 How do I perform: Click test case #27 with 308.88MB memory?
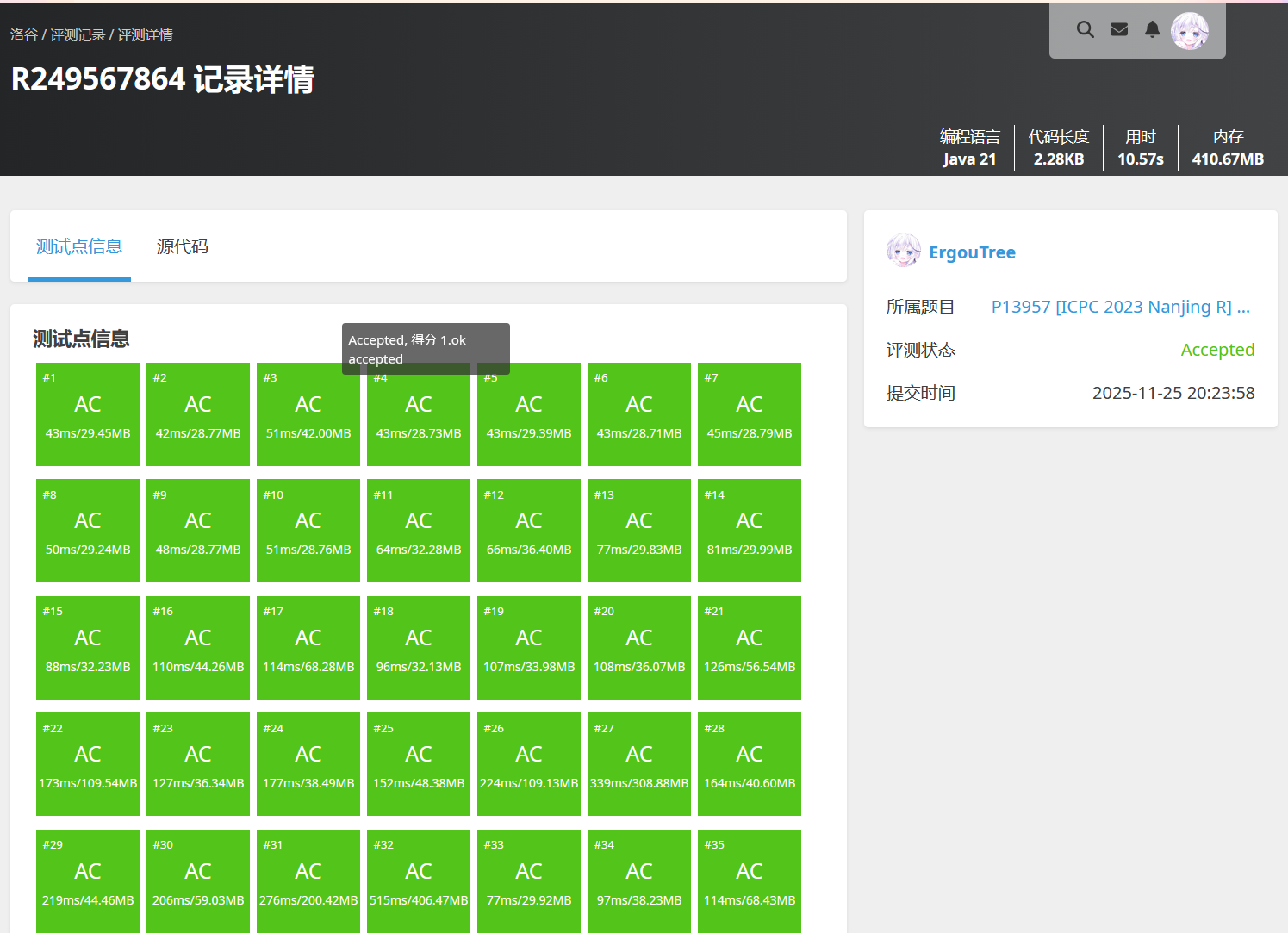(x=639, y=764)
